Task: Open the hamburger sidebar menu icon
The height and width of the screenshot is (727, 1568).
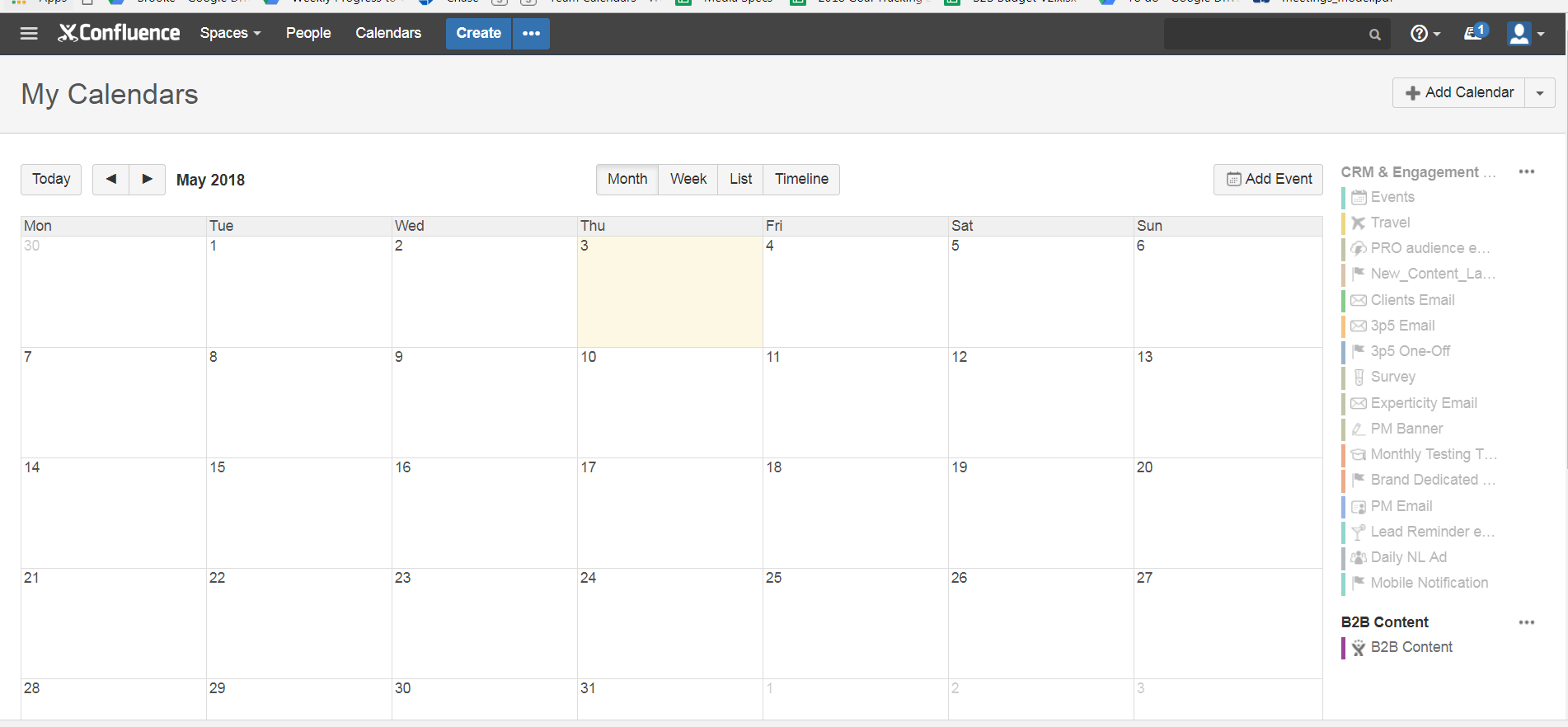Action: (x=29, y=33)
